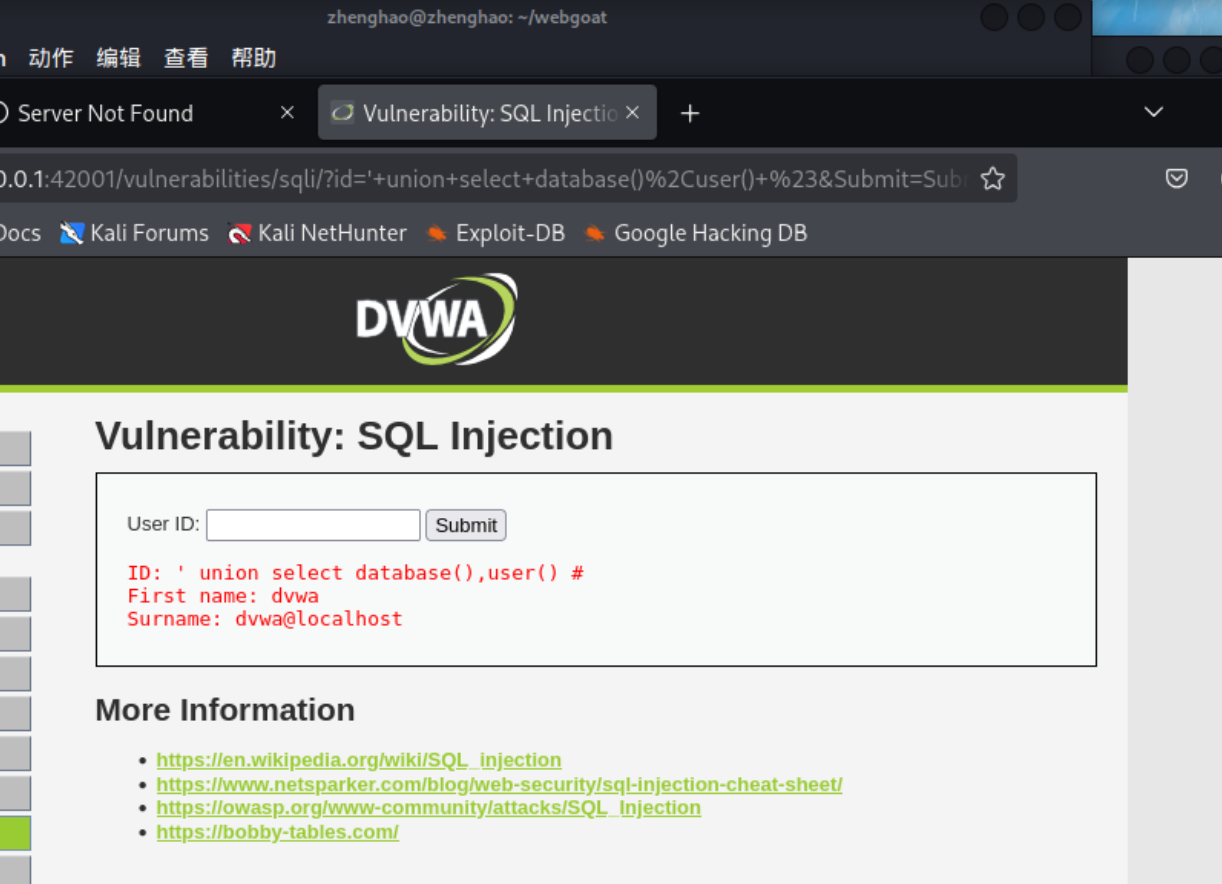Click the Kali NetHunter bookmark icon

pyautogui.click(x=239, y=234)
